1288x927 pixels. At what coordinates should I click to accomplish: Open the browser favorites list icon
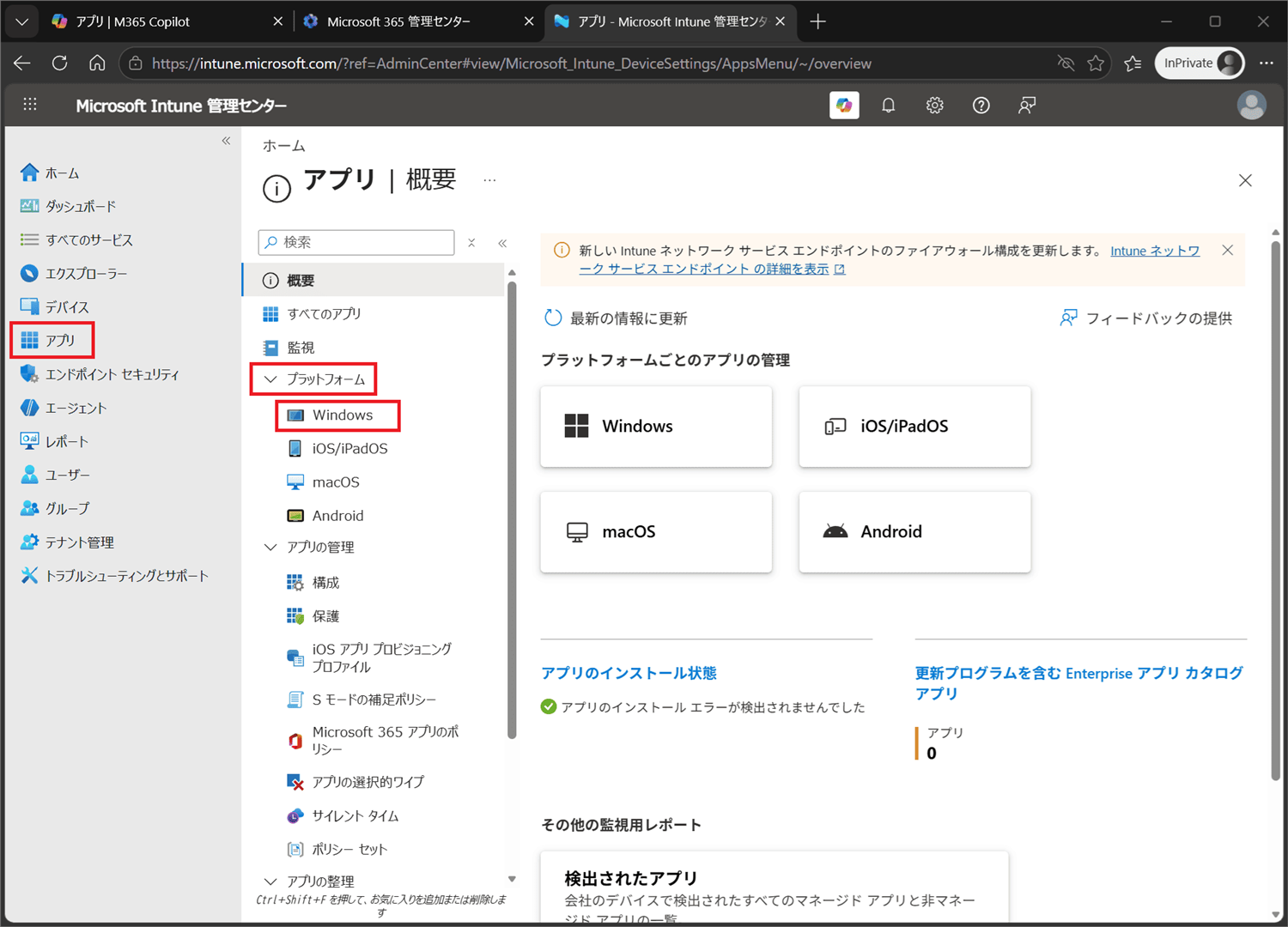1133,63
